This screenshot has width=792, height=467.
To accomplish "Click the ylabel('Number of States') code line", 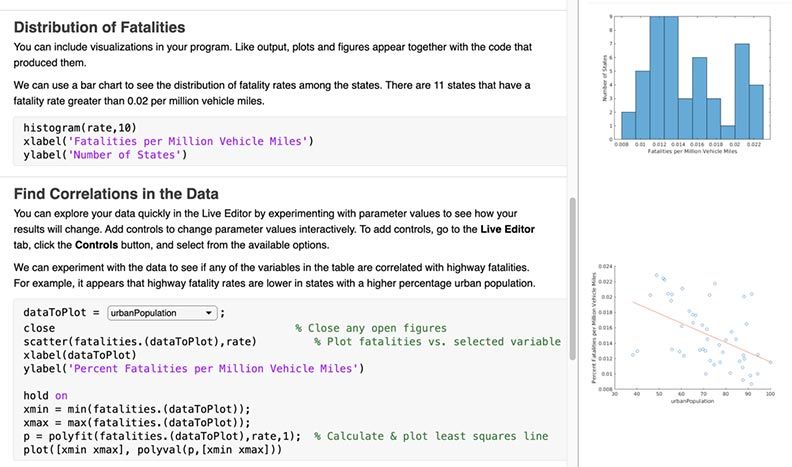I will point(105,155).
